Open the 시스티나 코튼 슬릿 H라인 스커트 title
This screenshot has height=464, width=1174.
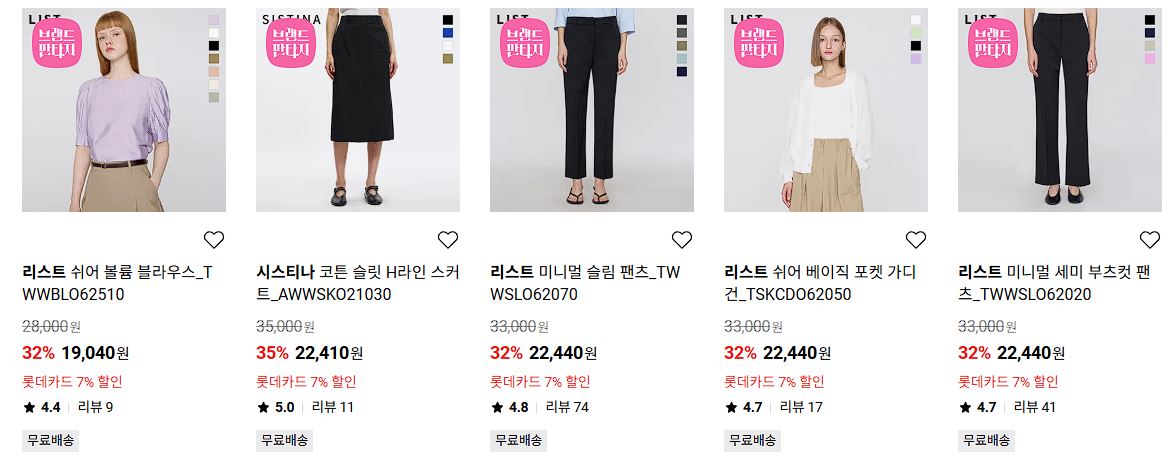[x=358, y=283]
